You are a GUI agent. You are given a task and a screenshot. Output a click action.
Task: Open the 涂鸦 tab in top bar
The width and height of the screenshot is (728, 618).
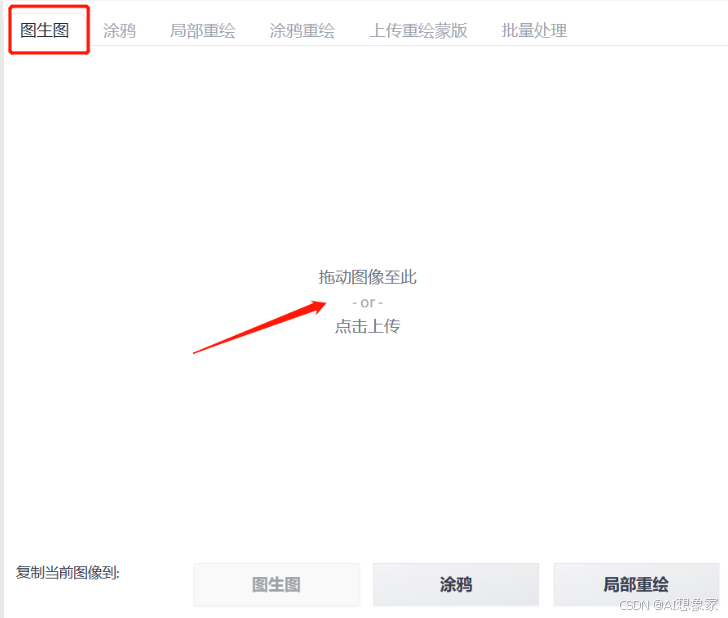tap(119, 31)
